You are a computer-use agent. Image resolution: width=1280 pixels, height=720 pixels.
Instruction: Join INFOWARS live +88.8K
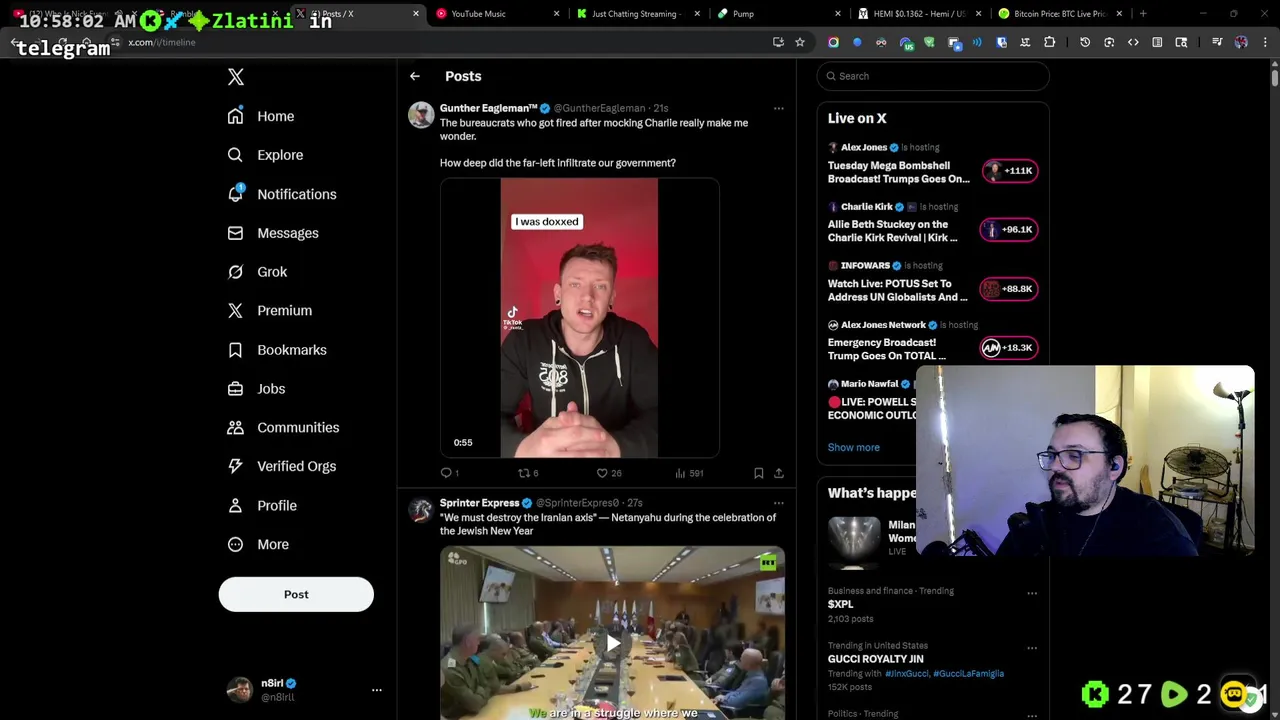(1009, 289)
